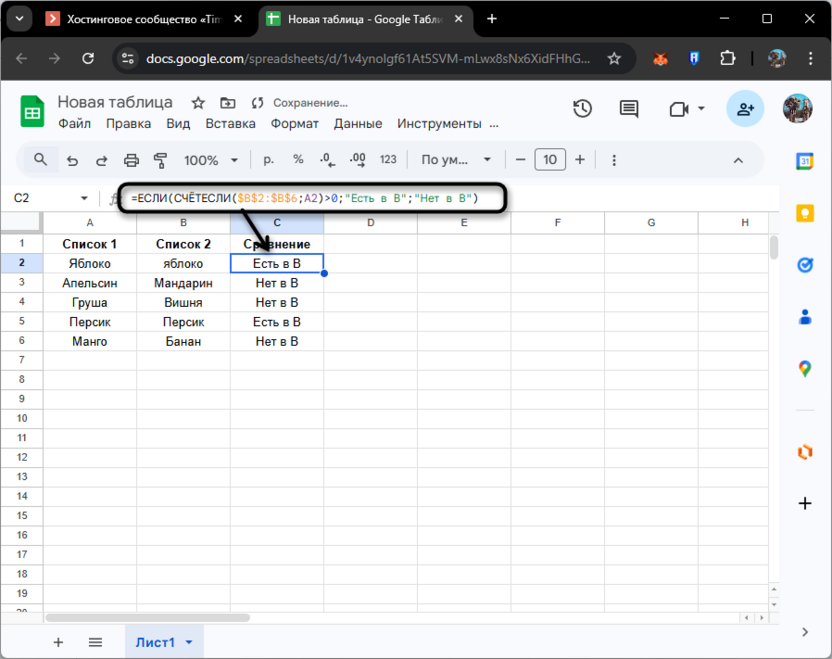Open the Google Sheets home icon
This screenshot has width=832, height=659.
(32, 111)
